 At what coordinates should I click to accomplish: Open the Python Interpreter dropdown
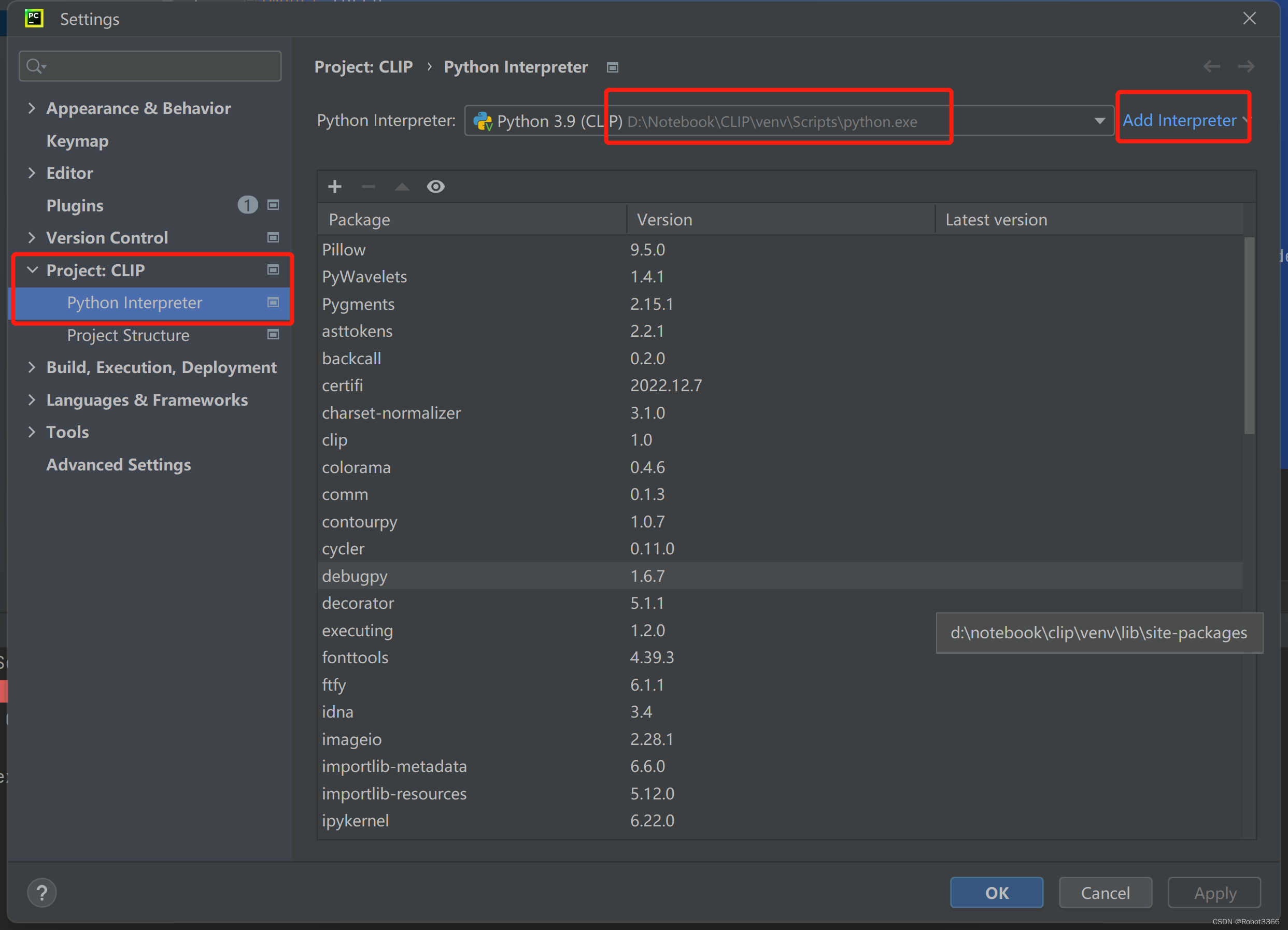(x=1099, y=121)
